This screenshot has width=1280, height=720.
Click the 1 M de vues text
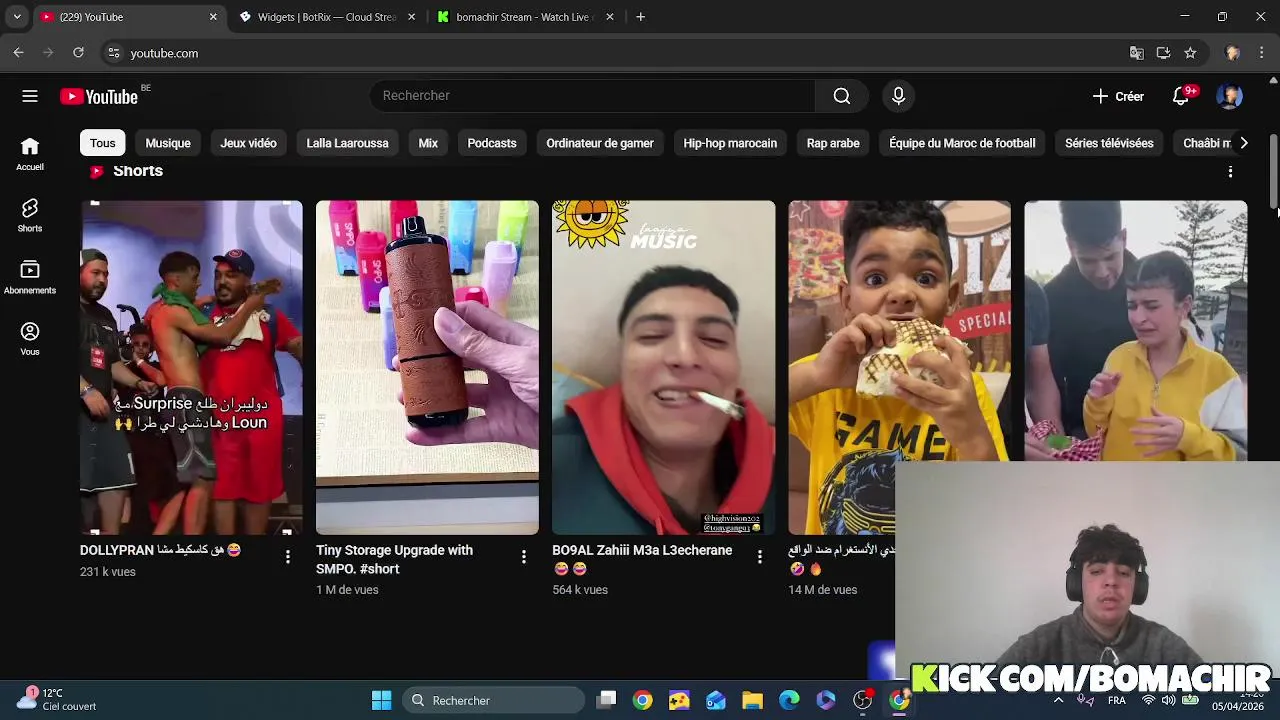point(347,590)
